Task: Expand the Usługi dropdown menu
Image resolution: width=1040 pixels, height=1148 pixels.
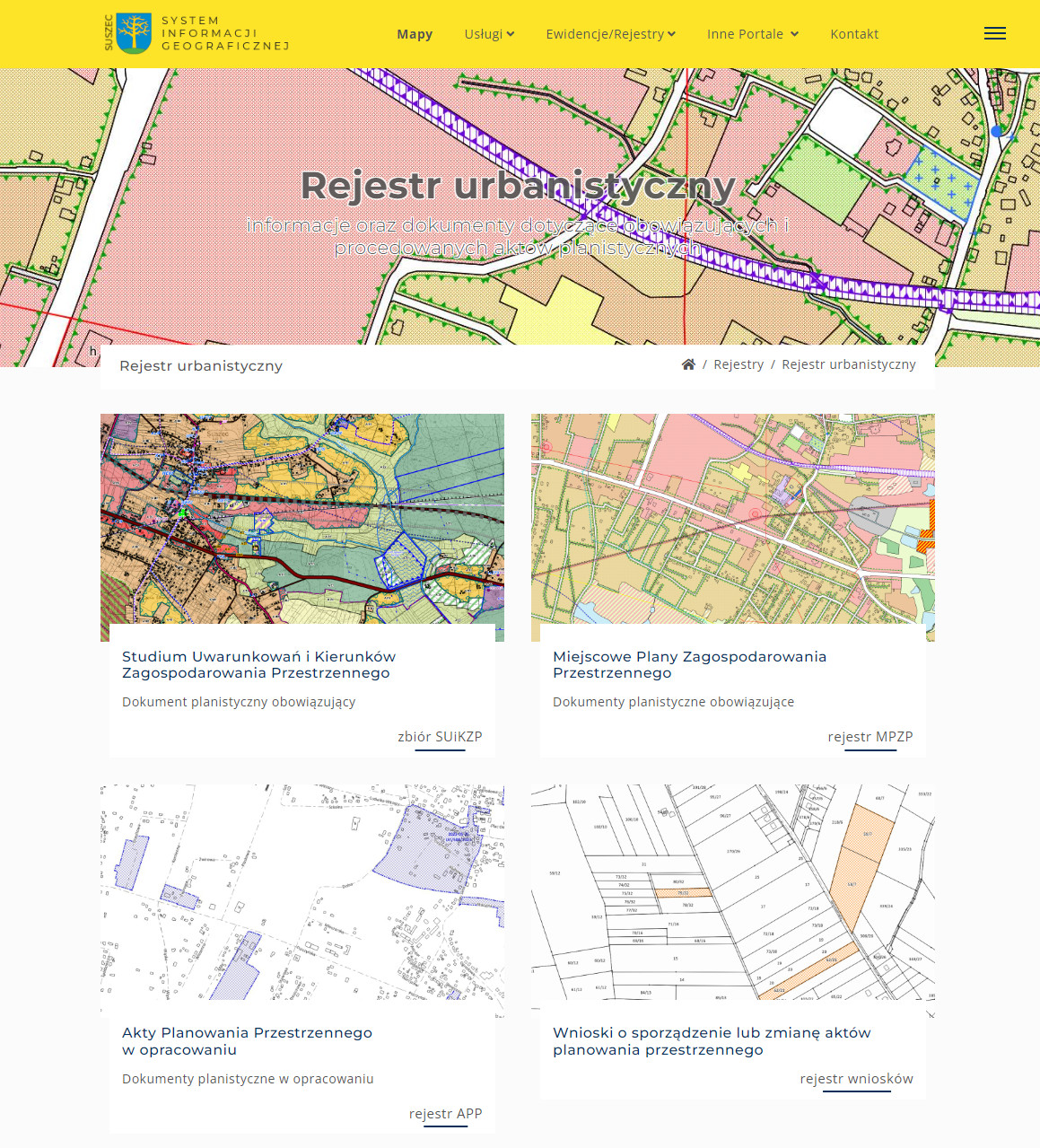Action: (x=489, y=34)
